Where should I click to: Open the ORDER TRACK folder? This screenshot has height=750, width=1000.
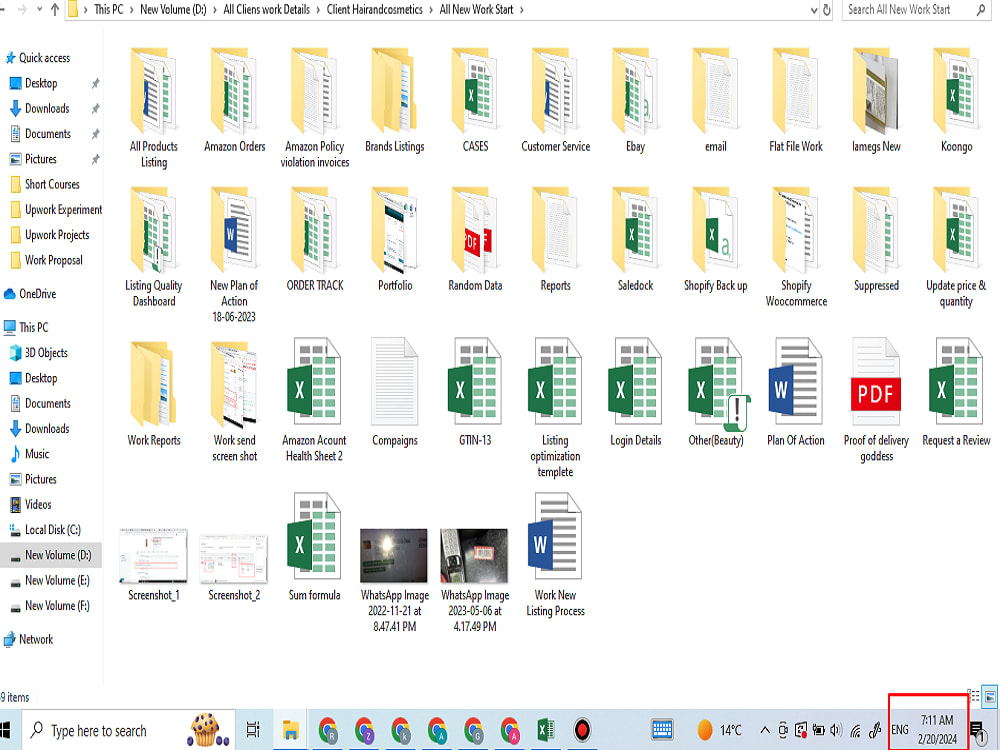(314, 241)
